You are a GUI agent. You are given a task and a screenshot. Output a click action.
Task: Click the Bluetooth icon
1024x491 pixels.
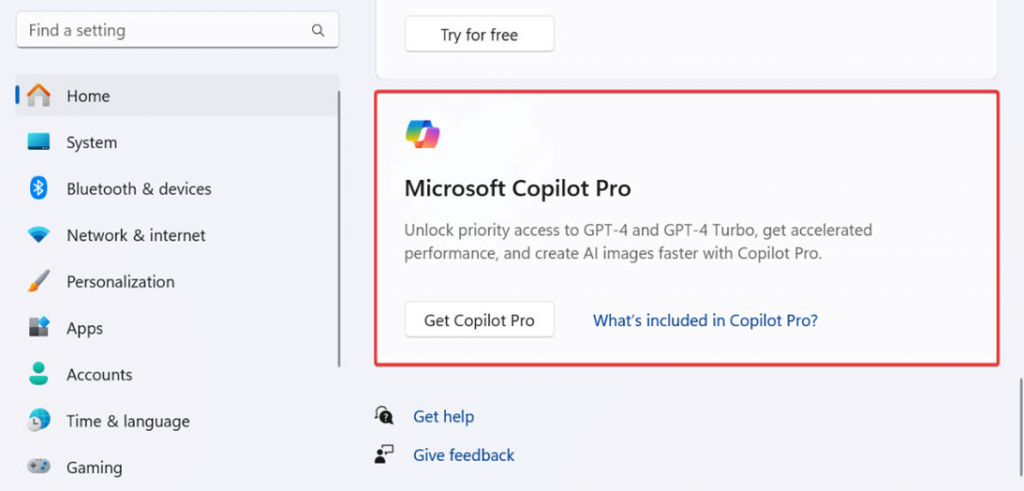(39, 189)
